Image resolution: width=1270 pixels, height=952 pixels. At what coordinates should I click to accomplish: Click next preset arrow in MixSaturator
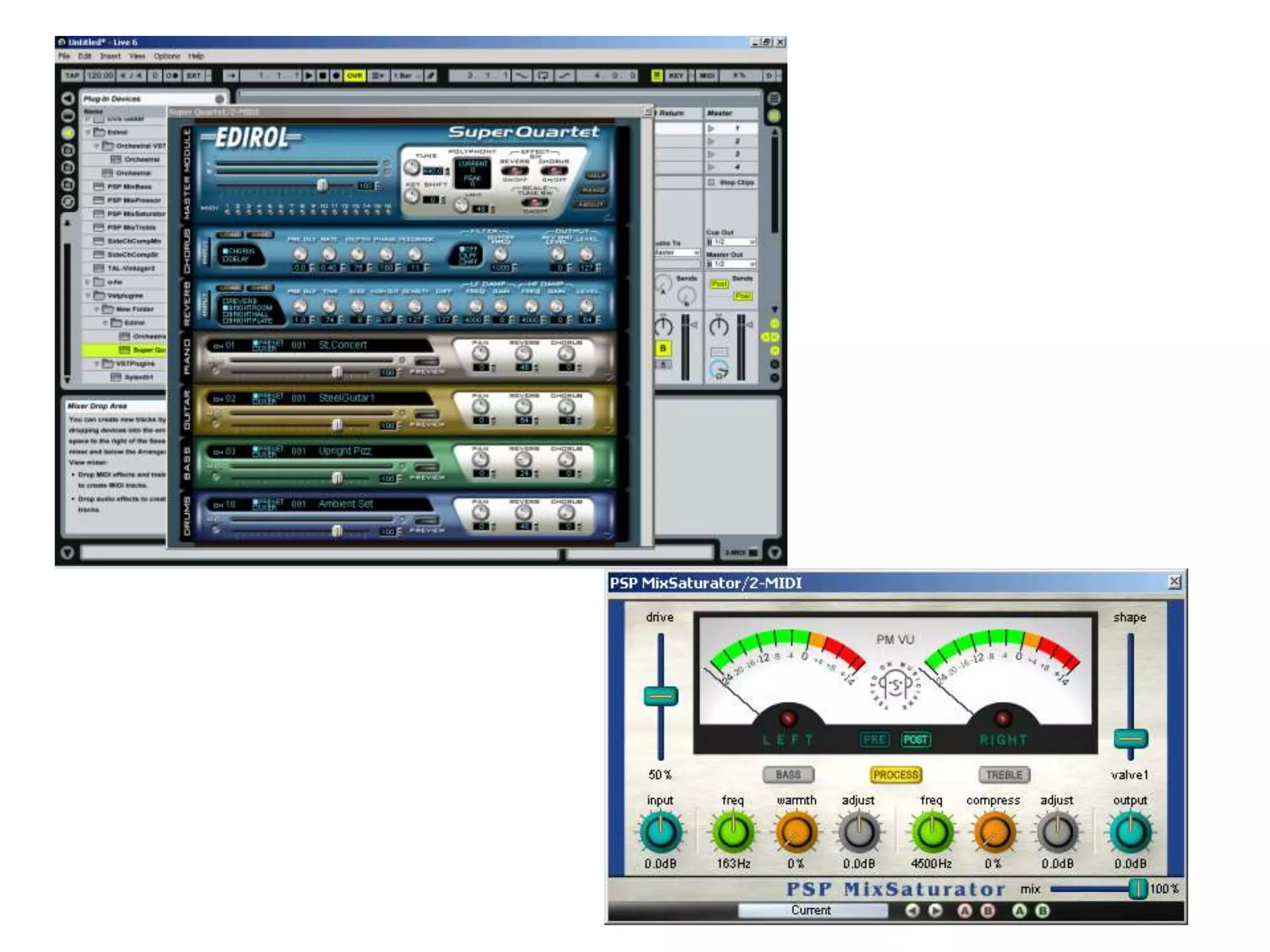tap(935, 910)
